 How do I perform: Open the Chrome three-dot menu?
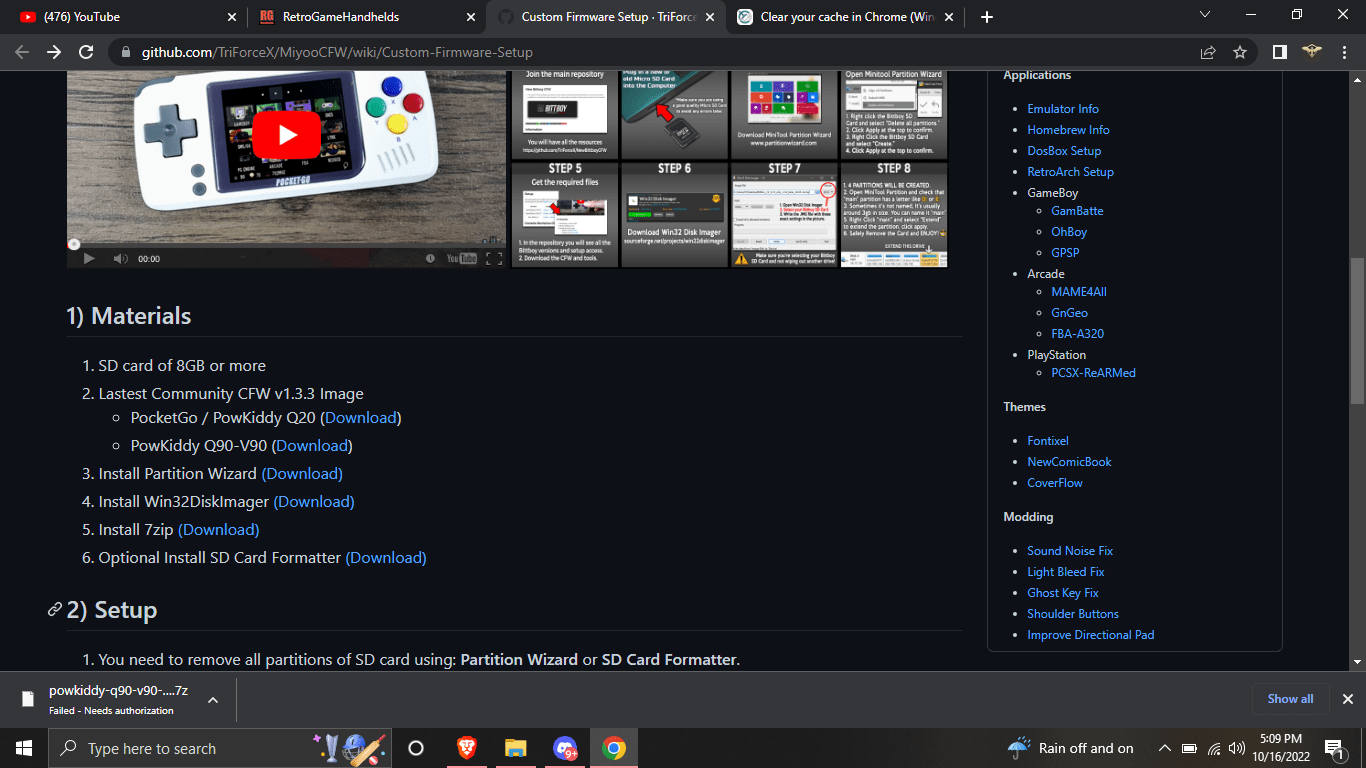tap(1344, 52)
